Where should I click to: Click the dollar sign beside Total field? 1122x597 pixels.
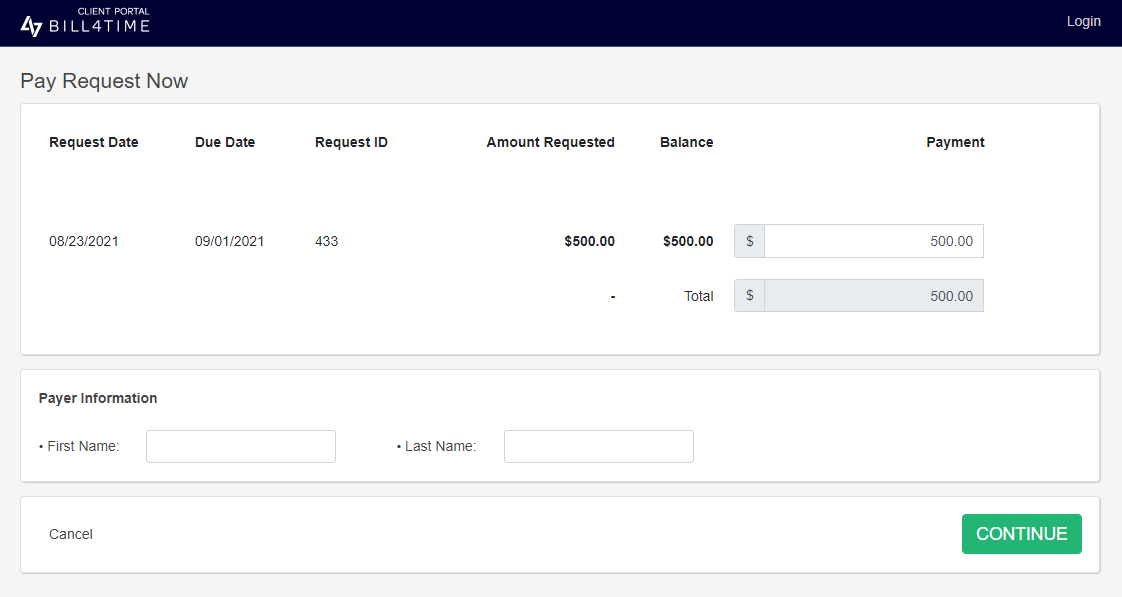[x=749, y=296]
